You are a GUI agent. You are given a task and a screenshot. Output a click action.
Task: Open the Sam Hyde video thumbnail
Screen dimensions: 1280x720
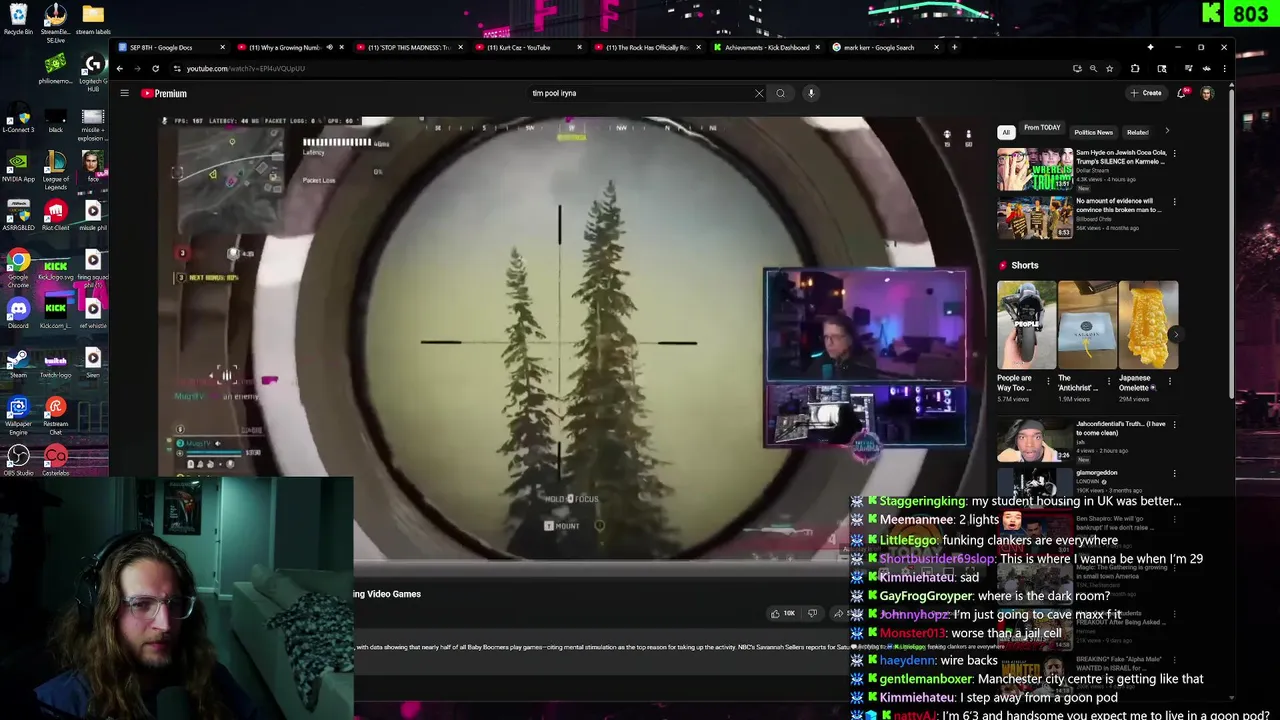click(1035, 169)
